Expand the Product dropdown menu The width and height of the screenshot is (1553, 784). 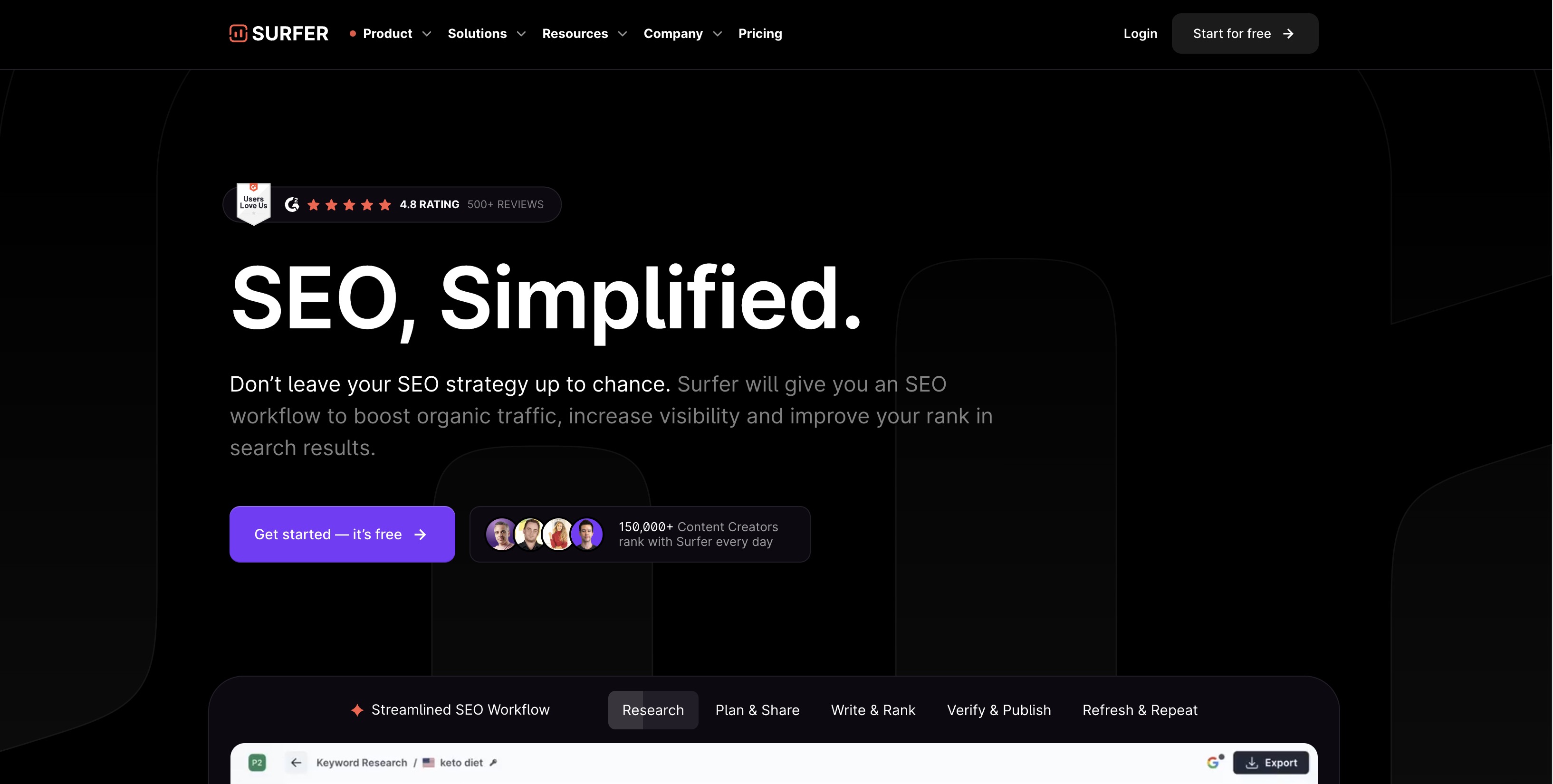[x=395, y=33]
